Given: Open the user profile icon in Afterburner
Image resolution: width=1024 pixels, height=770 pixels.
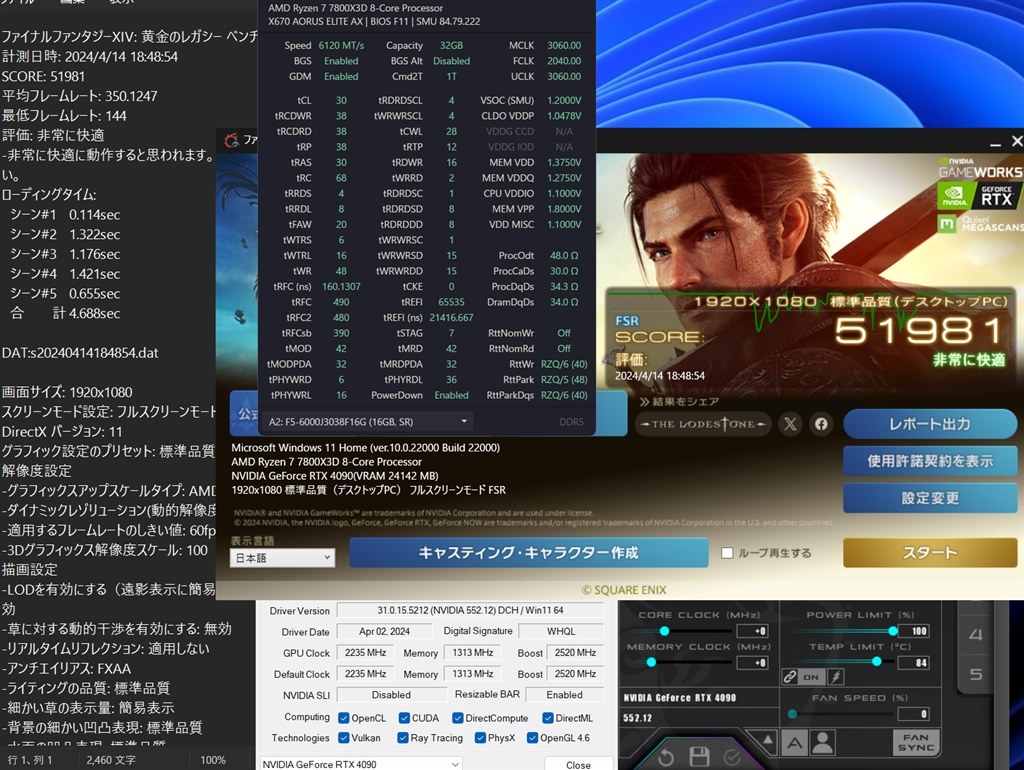Looking at the screenshot, I should 822,742.
